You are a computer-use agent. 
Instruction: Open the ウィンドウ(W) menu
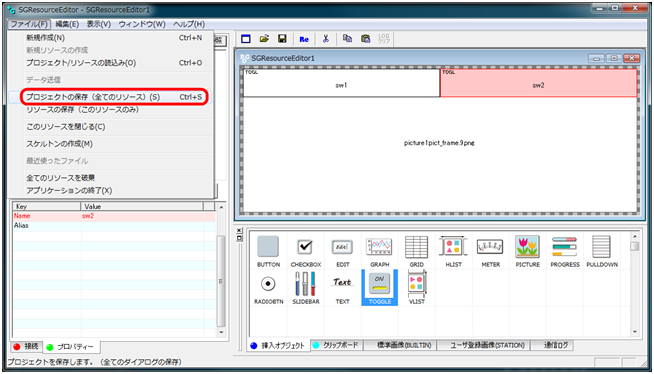142,24
